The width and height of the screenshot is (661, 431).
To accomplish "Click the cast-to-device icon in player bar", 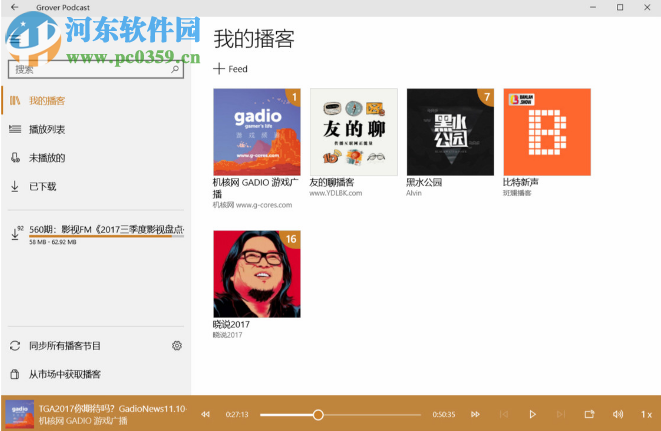I will click(589, 414).
